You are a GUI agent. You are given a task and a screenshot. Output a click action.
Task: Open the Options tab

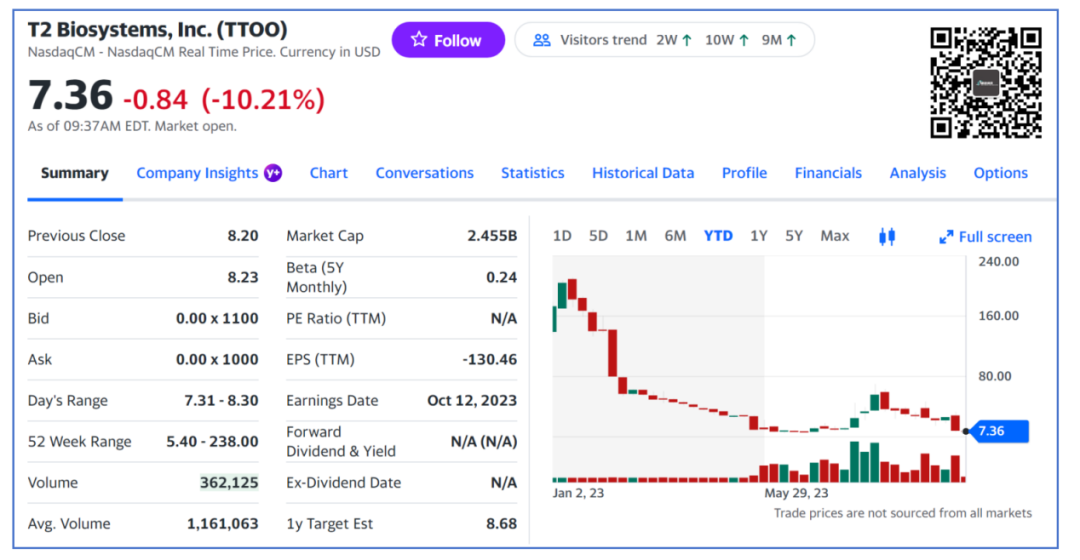click(1000, 173)
